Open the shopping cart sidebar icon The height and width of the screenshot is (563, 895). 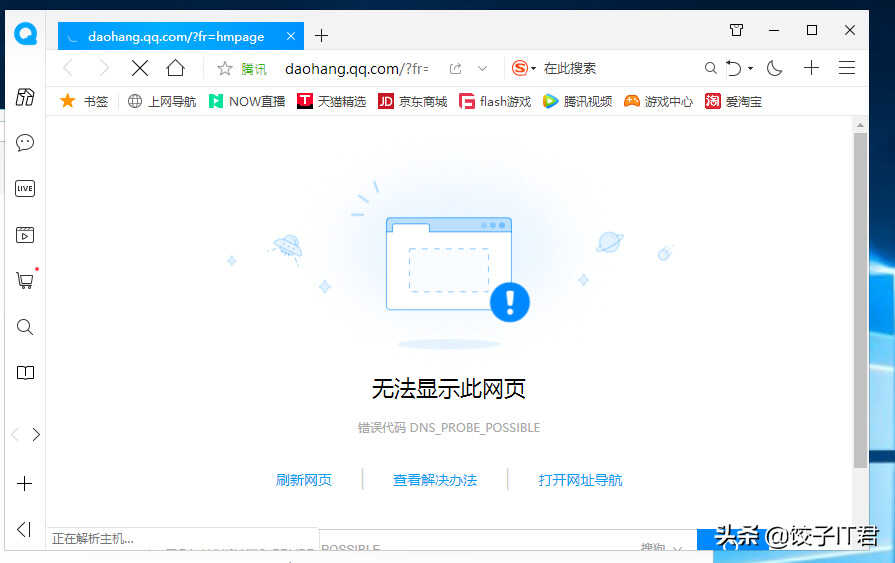pyautogui.click(x=25, y=280)
